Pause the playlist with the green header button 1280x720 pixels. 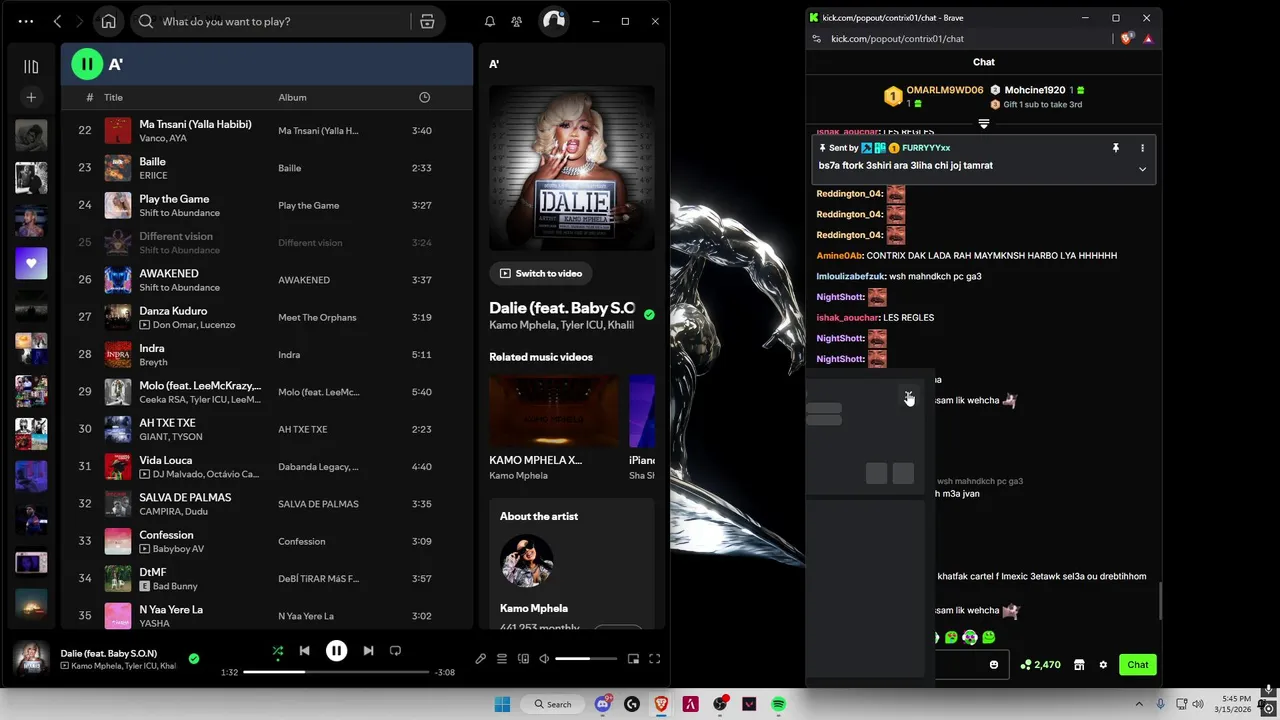point(87,64)
